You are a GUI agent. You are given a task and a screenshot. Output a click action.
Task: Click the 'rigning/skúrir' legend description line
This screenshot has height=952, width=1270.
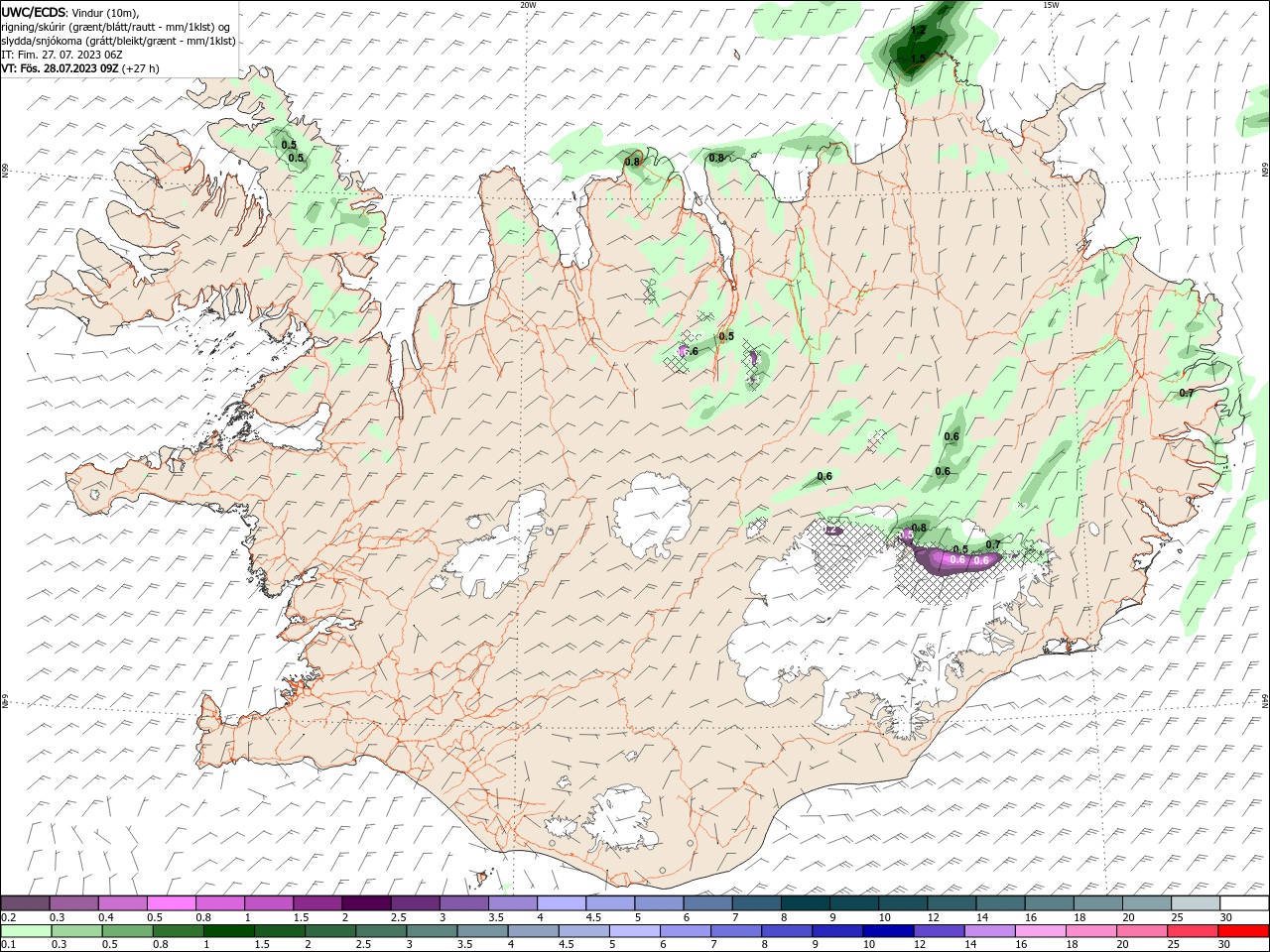click(117, 26)
